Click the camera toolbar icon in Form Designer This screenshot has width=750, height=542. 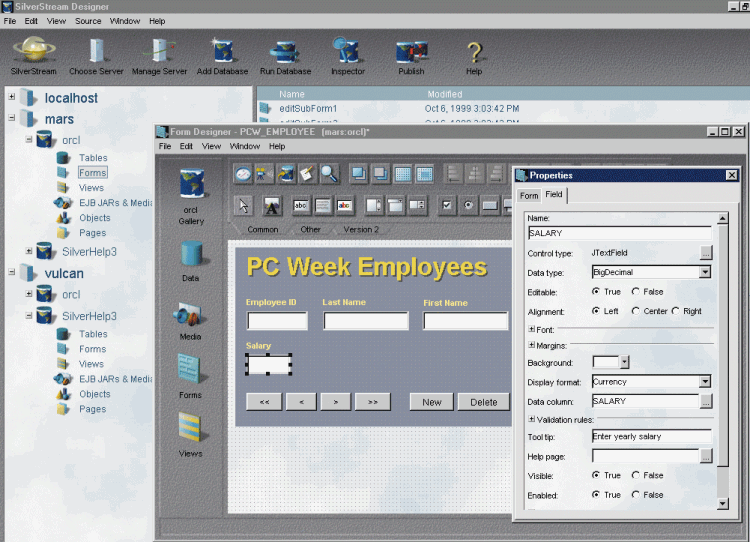264,174
